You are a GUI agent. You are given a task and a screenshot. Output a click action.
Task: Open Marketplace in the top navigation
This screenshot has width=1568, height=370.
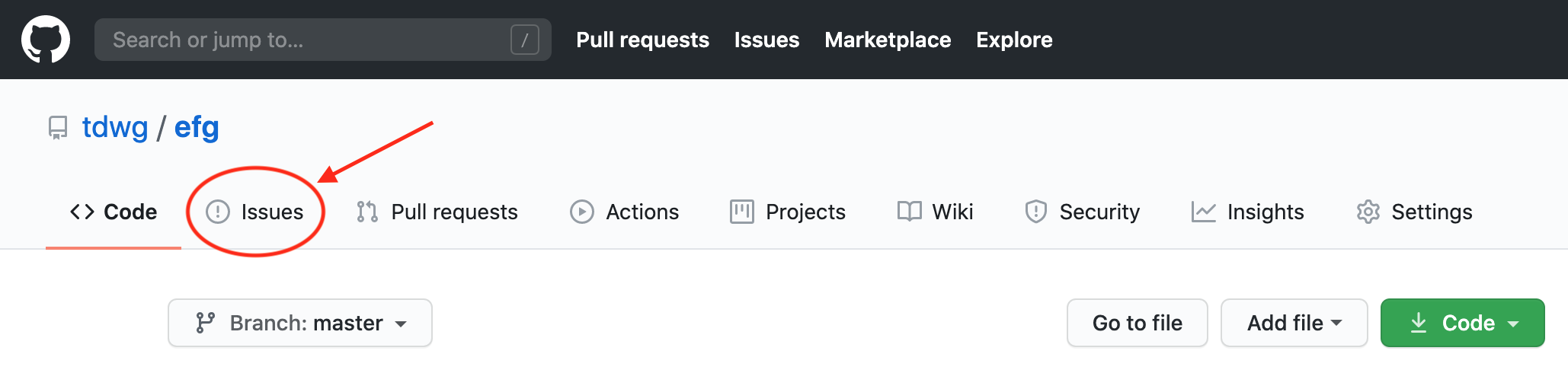(888, 40)
